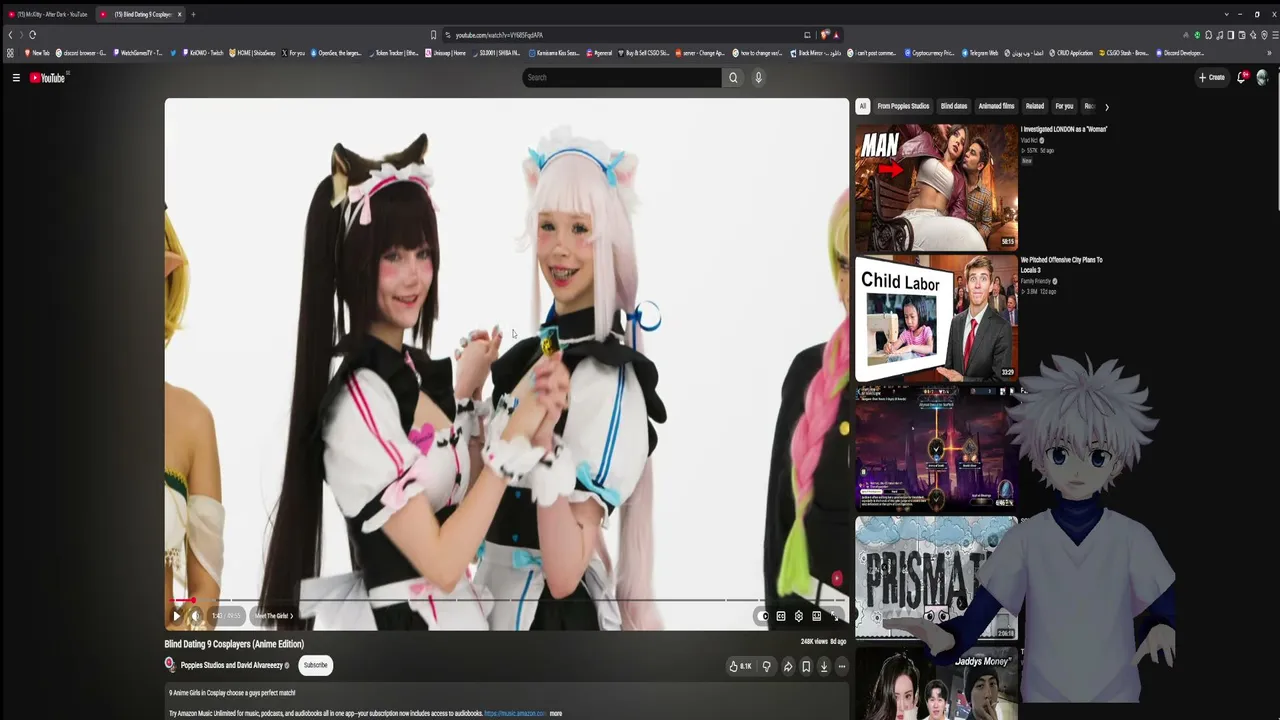This screenshot has height=720, width=1280.
Task: Open the Poppies Studios channel avatar
Action: pyautogui.click(x=170, y=665)
